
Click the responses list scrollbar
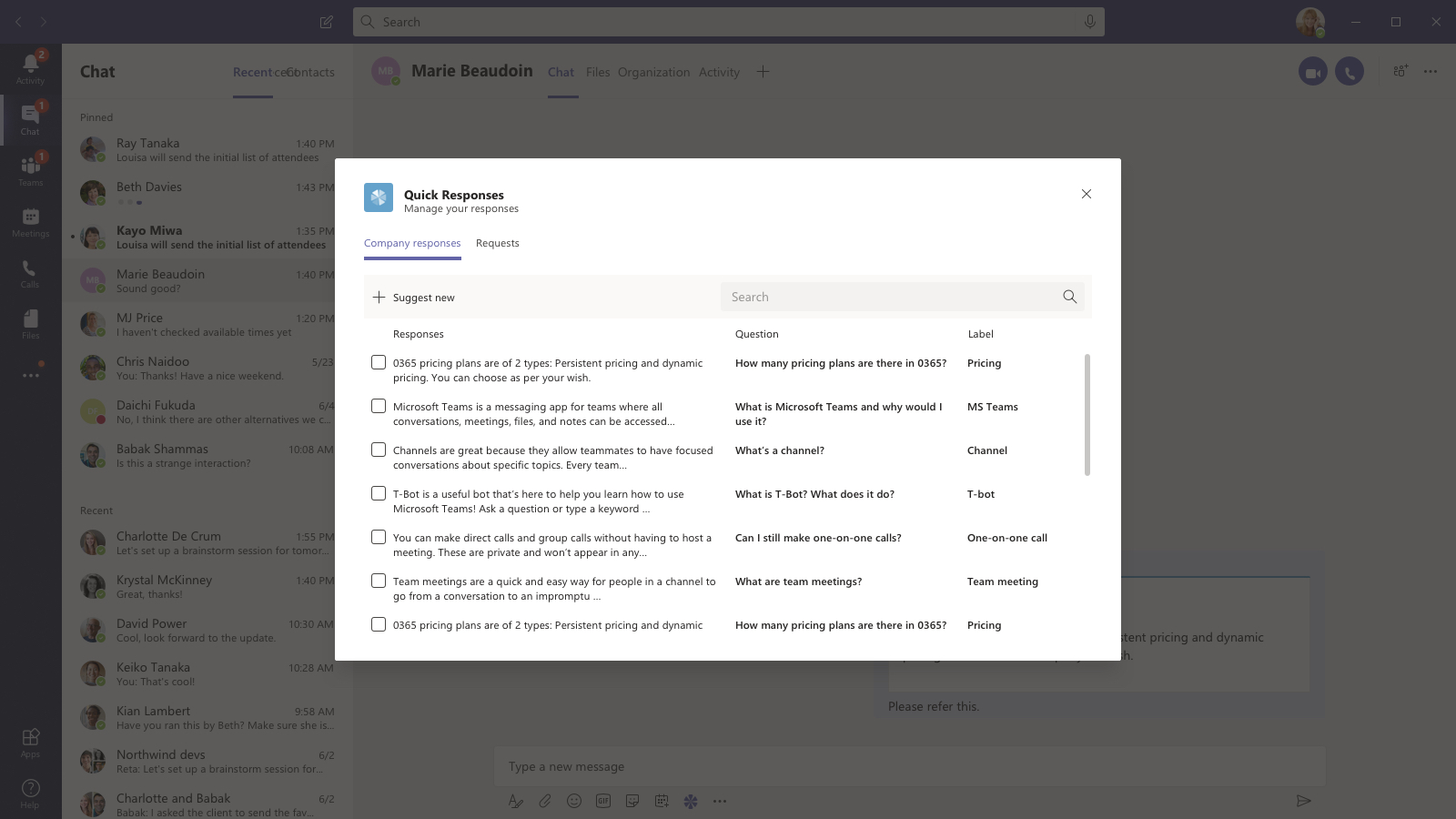(1087, 415)
